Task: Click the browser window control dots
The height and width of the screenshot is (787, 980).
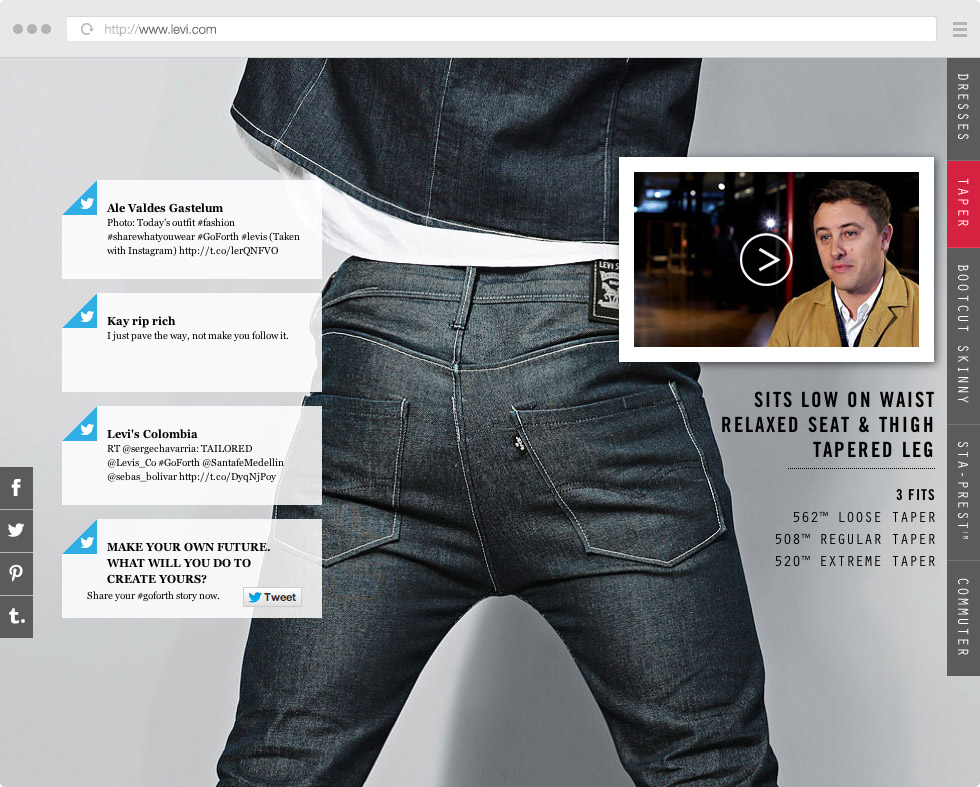Action: pyautogui.click(x=32, y=29)
